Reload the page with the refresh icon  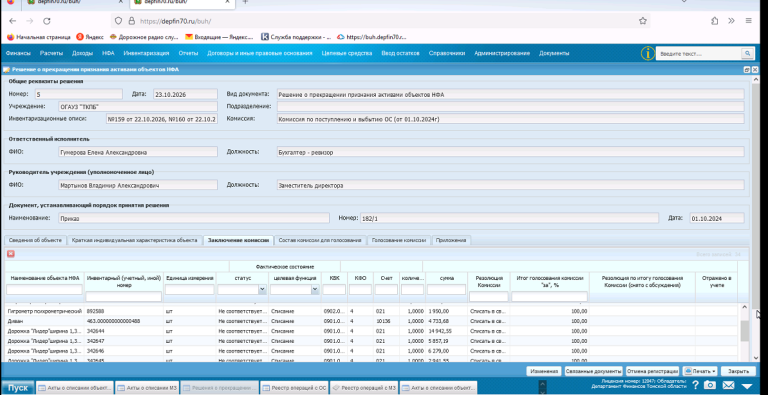pos(47,21)
